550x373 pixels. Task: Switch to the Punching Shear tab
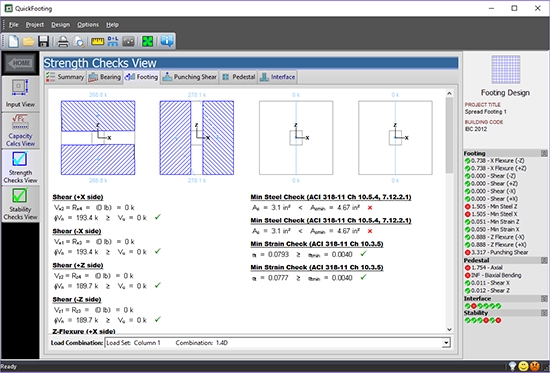(x=190, y=77)
